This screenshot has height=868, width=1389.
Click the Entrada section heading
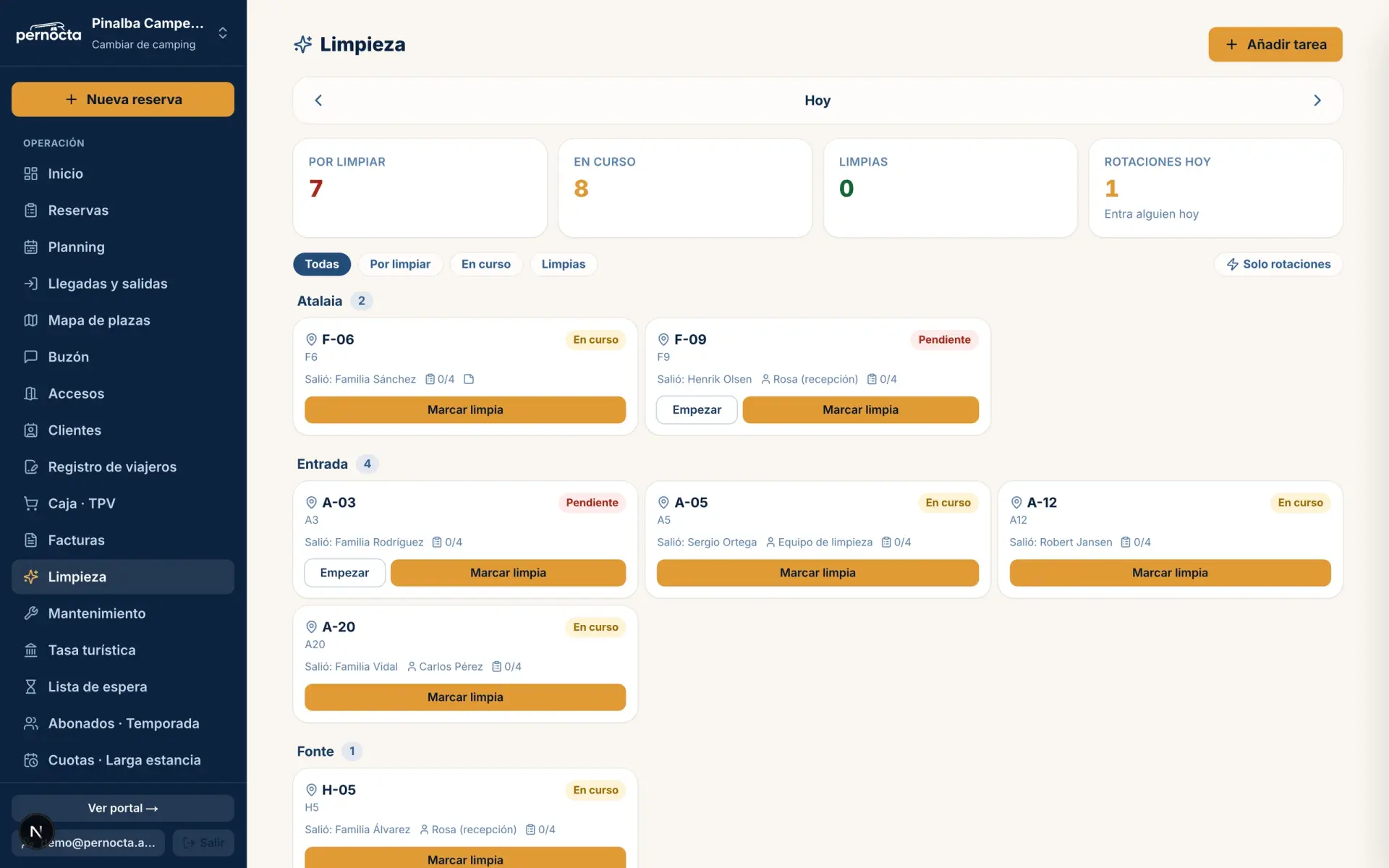(x=323, y=464)
